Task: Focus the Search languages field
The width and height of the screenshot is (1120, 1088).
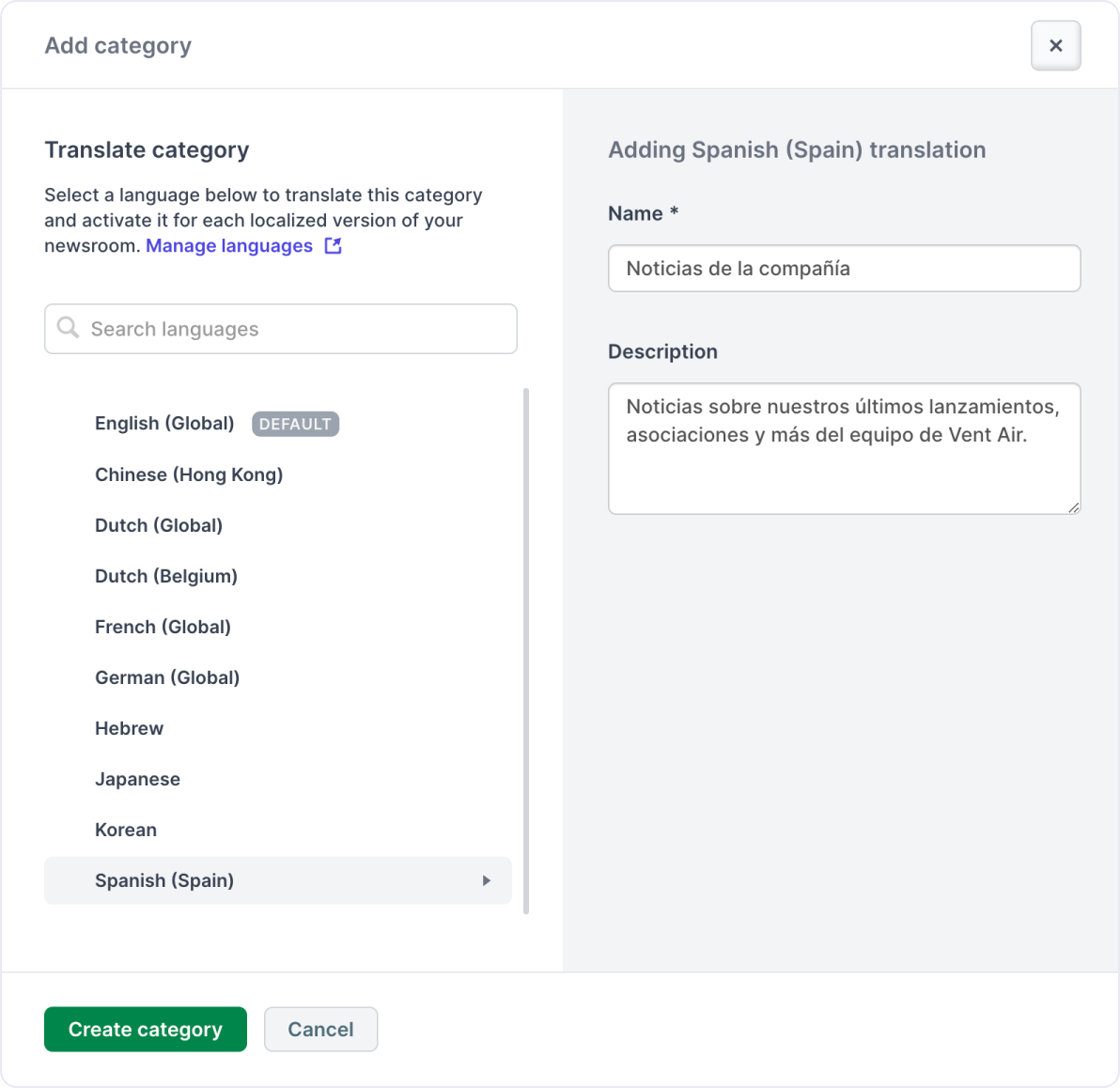Action: tap(281, 329)
